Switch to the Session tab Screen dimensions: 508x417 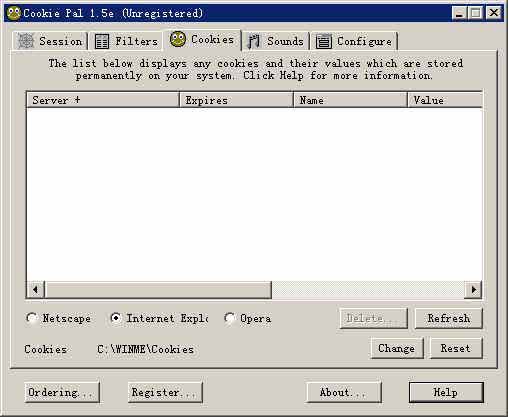tap(50, 41)
